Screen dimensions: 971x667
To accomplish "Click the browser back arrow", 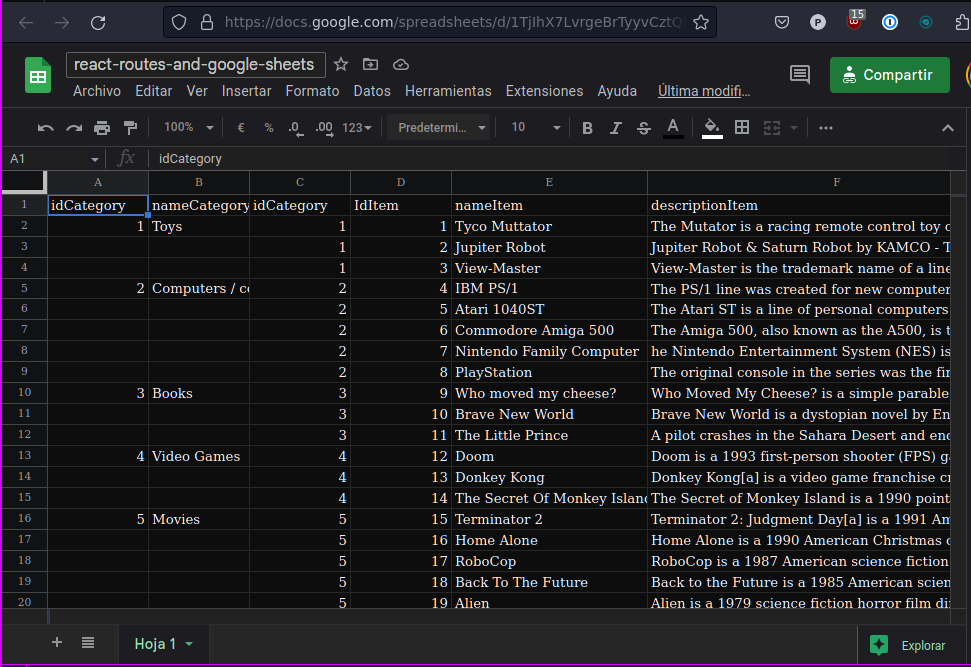I will (26, 23).
